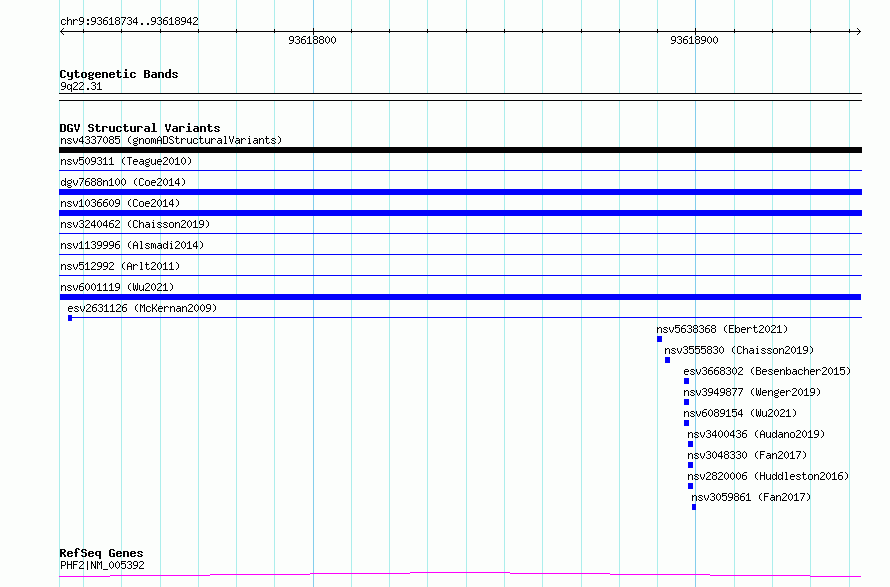The image size is (890, 587).
Task: Open variant nsv6001119 (Wu2021)
Action: [117, 287]
